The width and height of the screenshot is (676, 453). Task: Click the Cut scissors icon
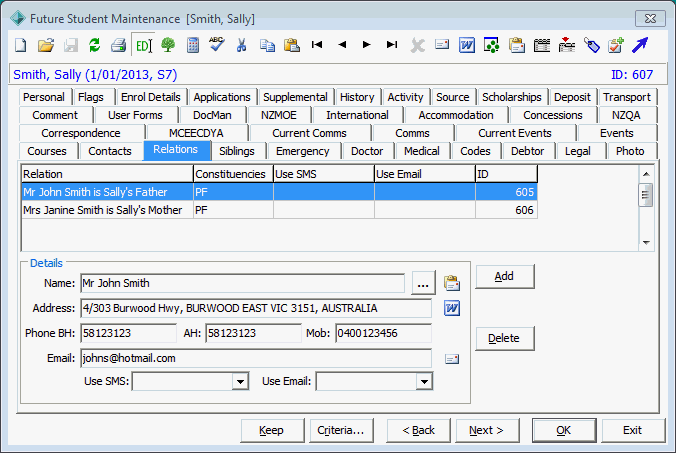coord(241,45)
